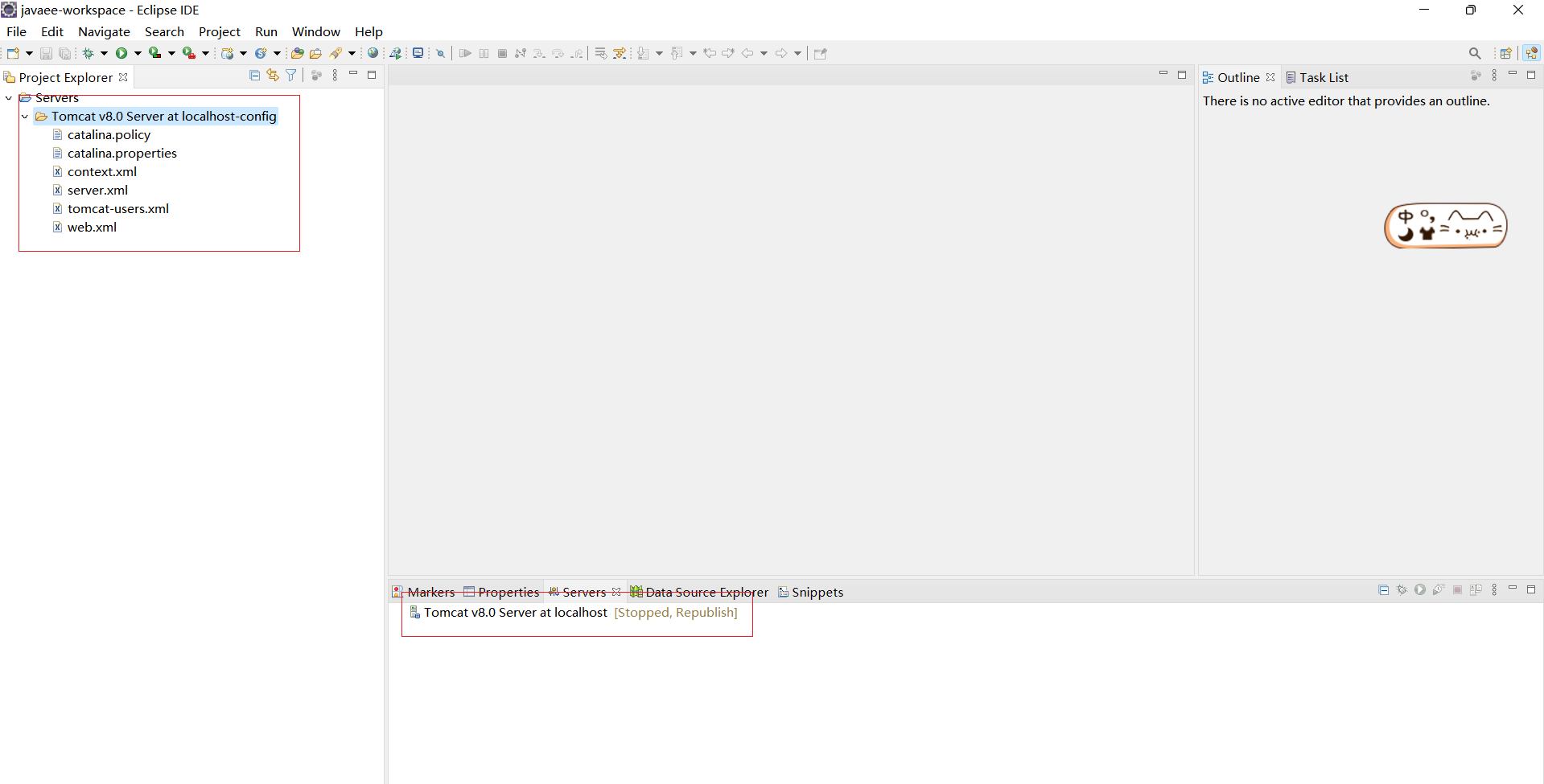Click the Last Edit Location icon
This screenshot has width=1544, height=784.
tap(710, 53)
